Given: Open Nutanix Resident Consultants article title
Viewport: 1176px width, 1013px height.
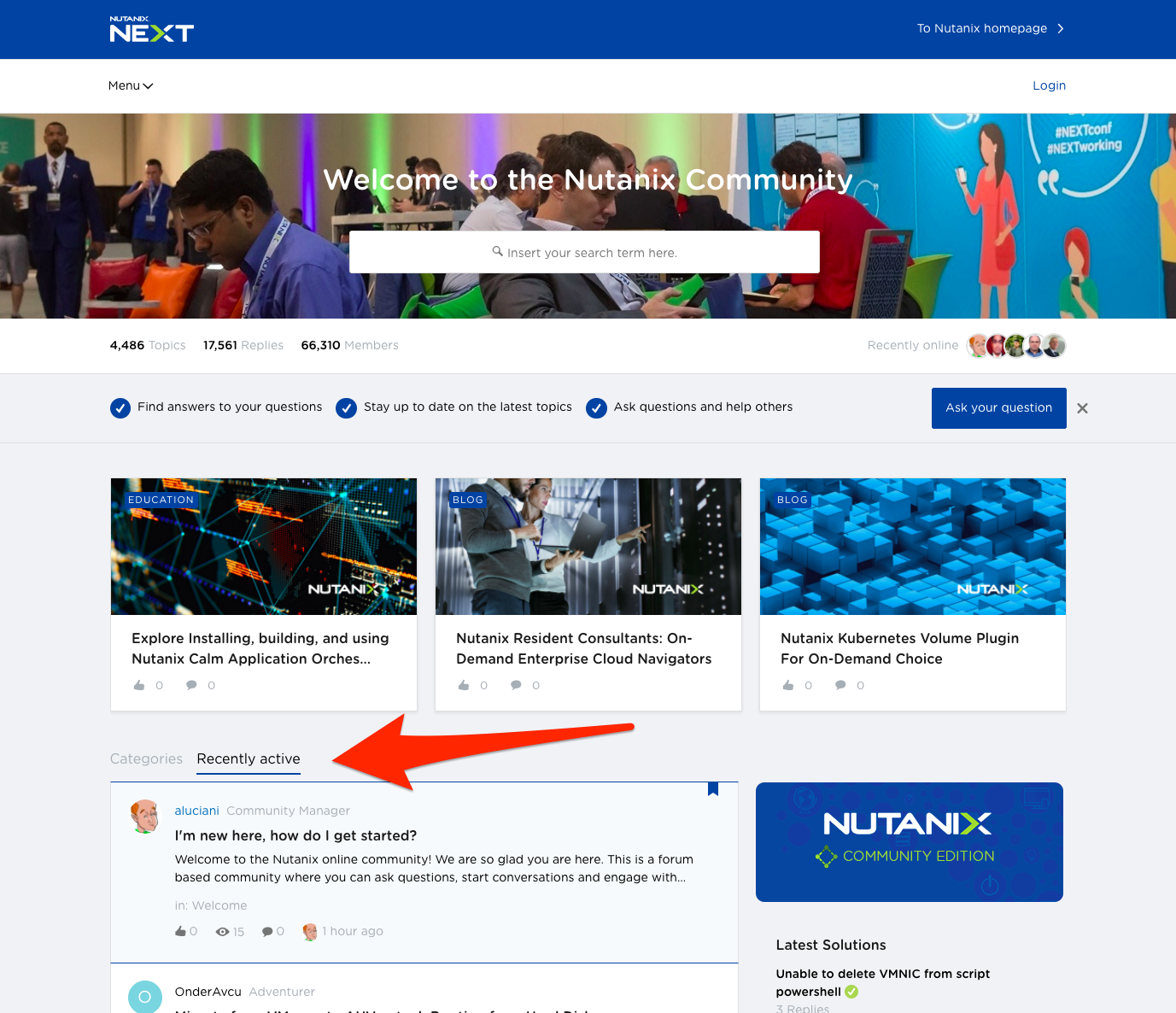Looking at the screenshot, I should tap(584, 648).
